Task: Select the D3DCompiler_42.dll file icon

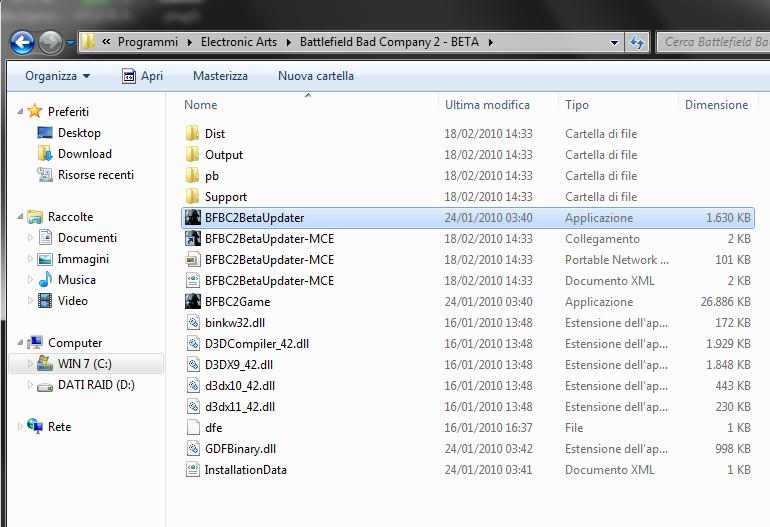Action: pyautogui.click(x=192, y=344)
